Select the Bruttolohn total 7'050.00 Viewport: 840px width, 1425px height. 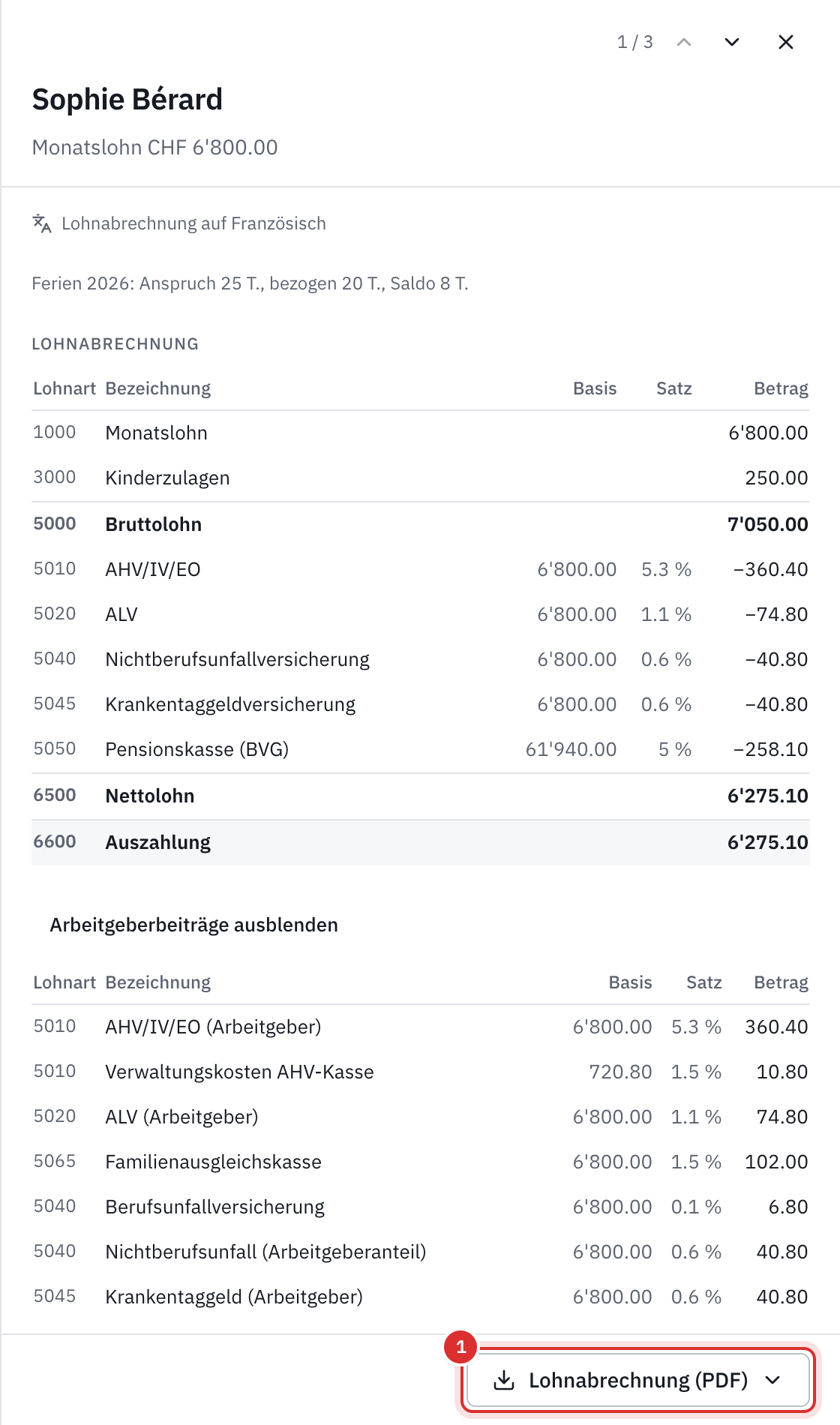pos(767,524)
